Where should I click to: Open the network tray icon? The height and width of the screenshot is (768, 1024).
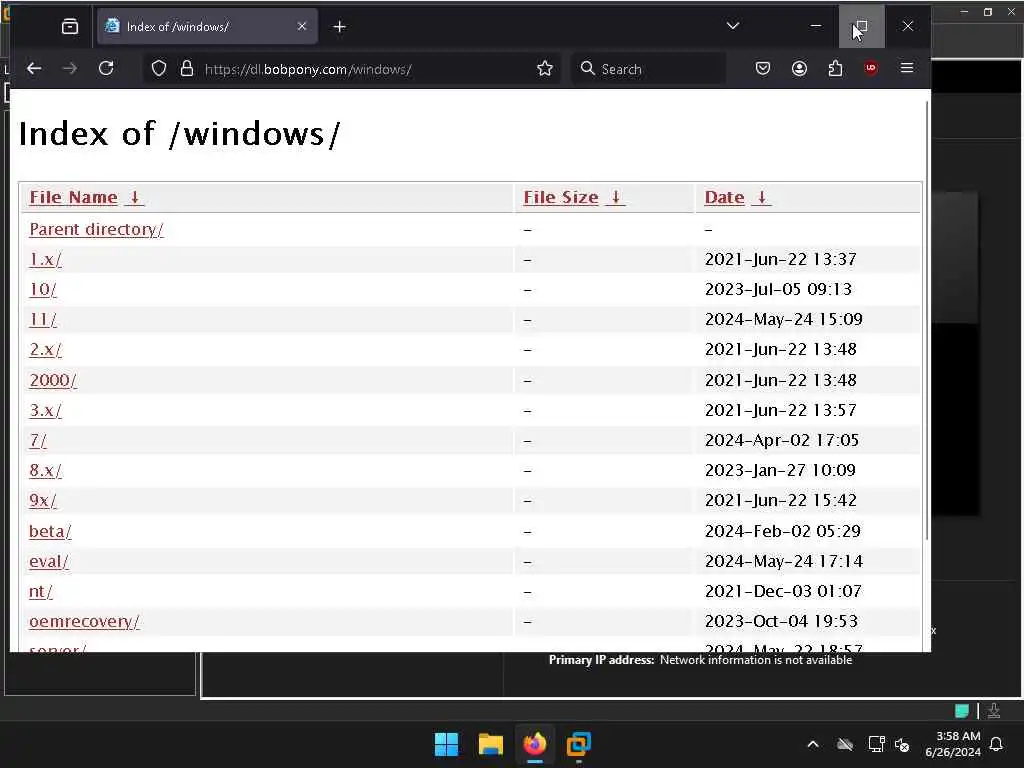point(876,744)
